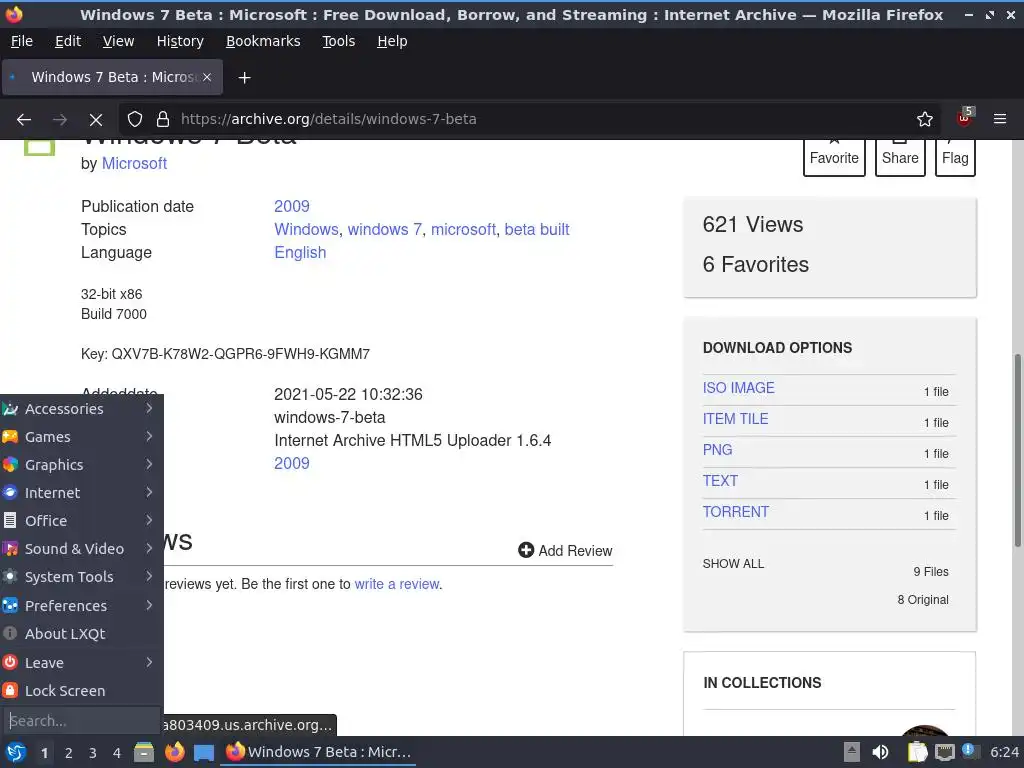Image resolution: width=1024 pixels, height=768 pixels.
Task: Open the update notifier tray icon
Action: [968, 751]
